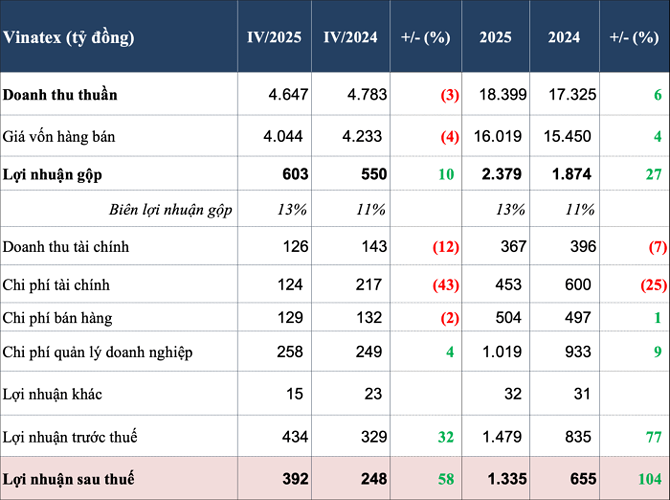Screen dimensions: 670x500
Task: Click the value "453" in Chi phí tài chính
Action: tap(508, 284)
